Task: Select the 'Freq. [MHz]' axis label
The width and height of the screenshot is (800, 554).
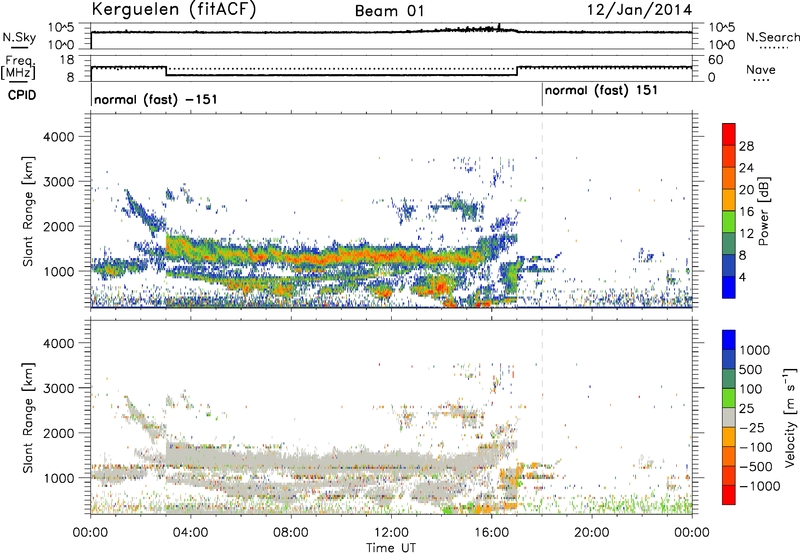Action: (x=18, y=68)
